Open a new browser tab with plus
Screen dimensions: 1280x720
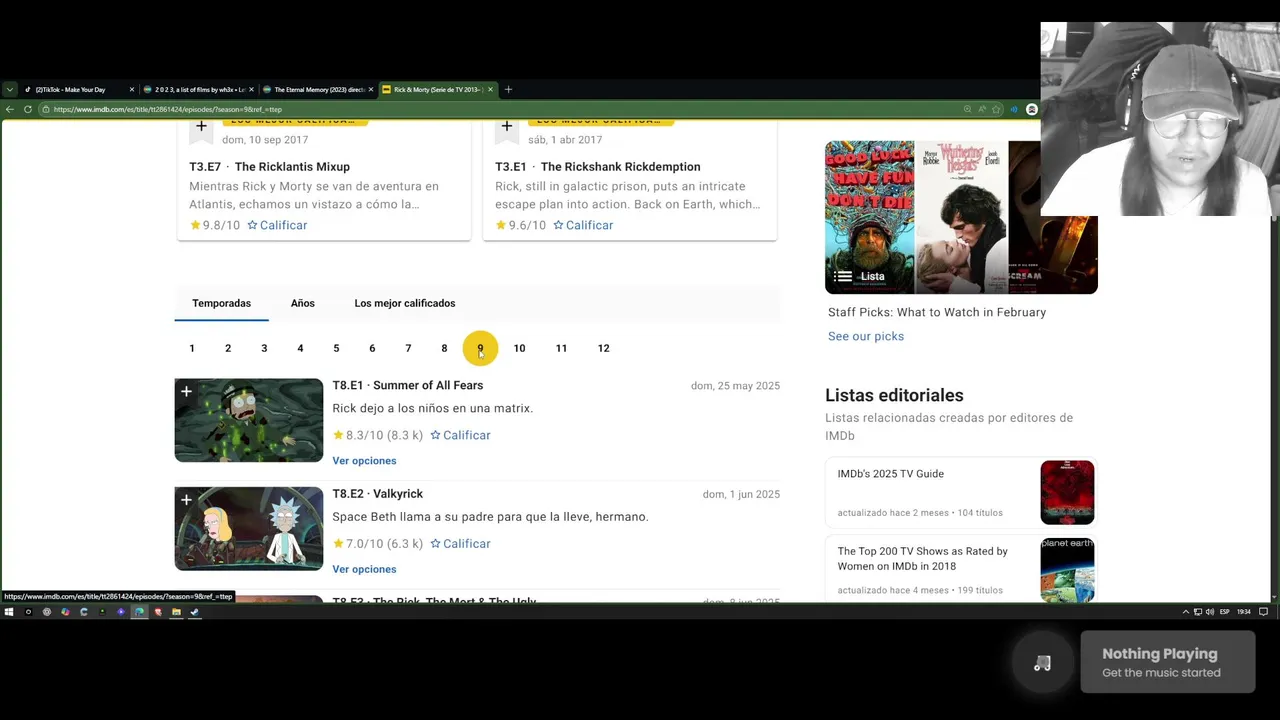tap(508, 90)
